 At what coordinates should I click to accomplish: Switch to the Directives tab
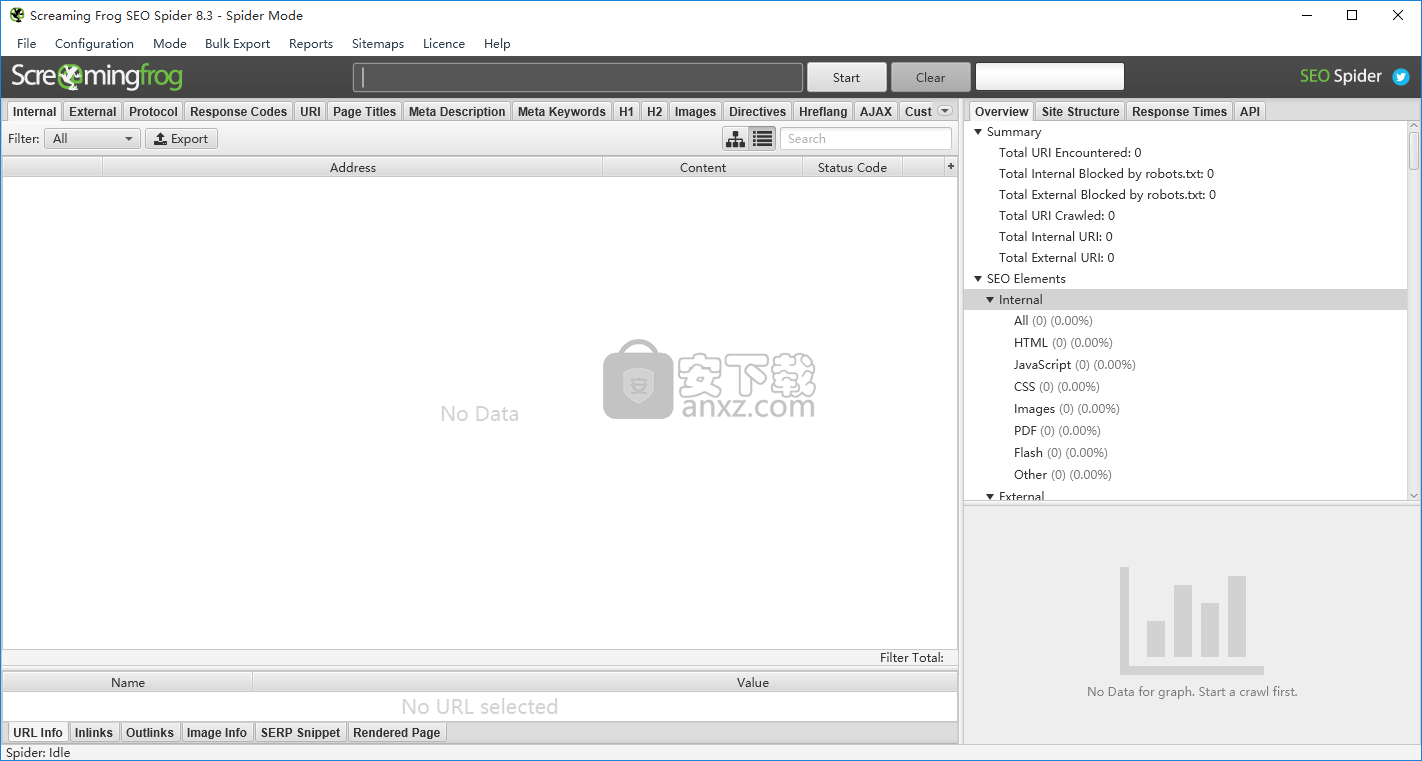tap(757, 112)
